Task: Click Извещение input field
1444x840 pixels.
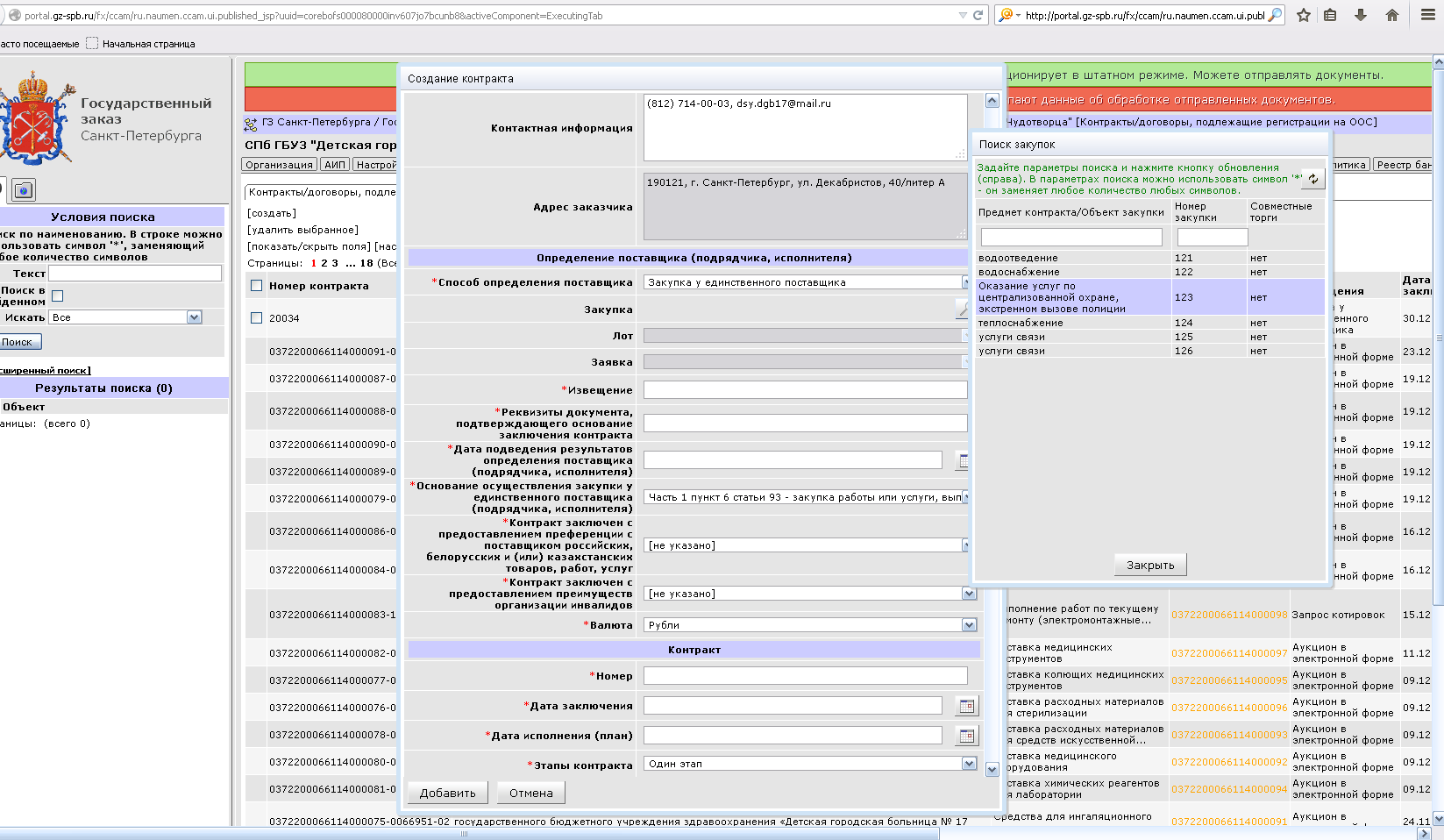Action: coord(806,390)
